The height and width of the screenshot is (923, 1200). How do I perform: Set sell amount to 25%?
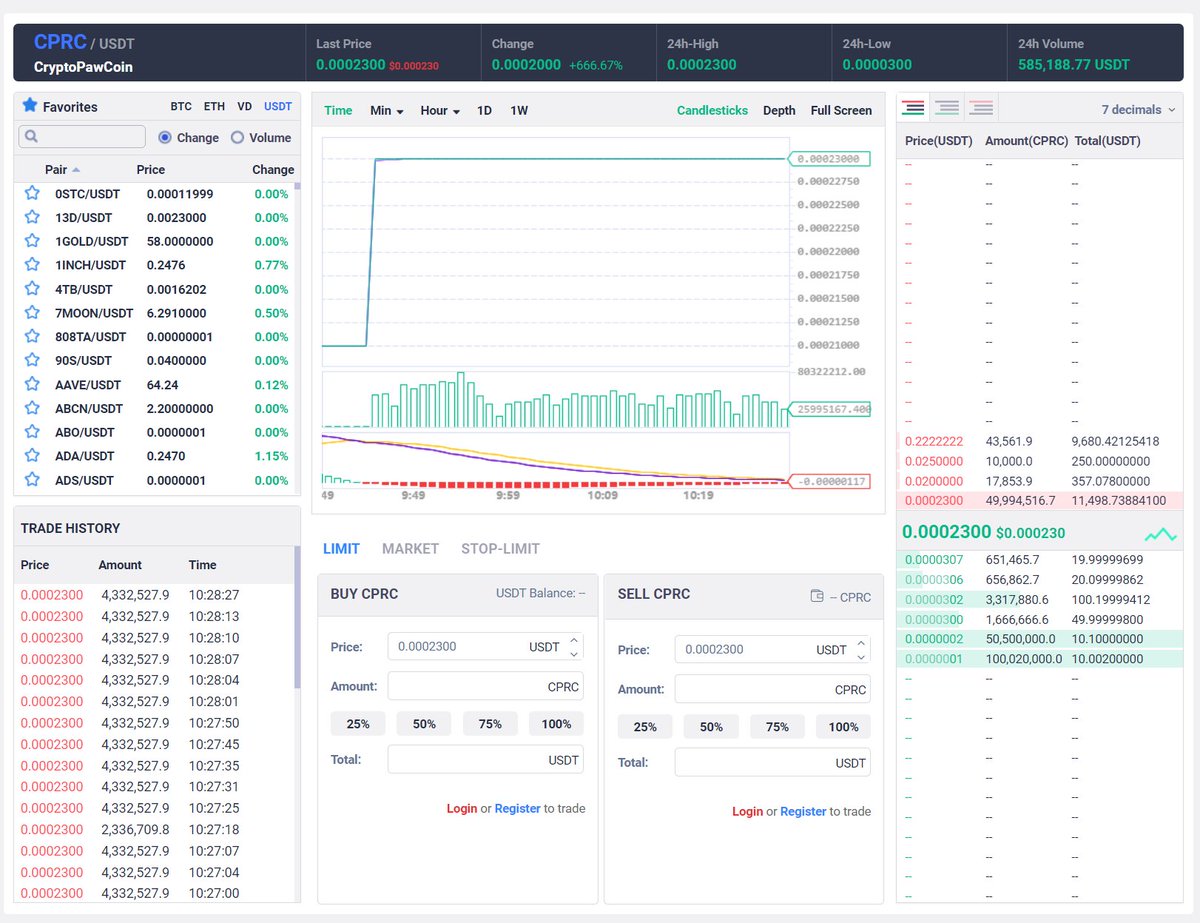(645, 727)
